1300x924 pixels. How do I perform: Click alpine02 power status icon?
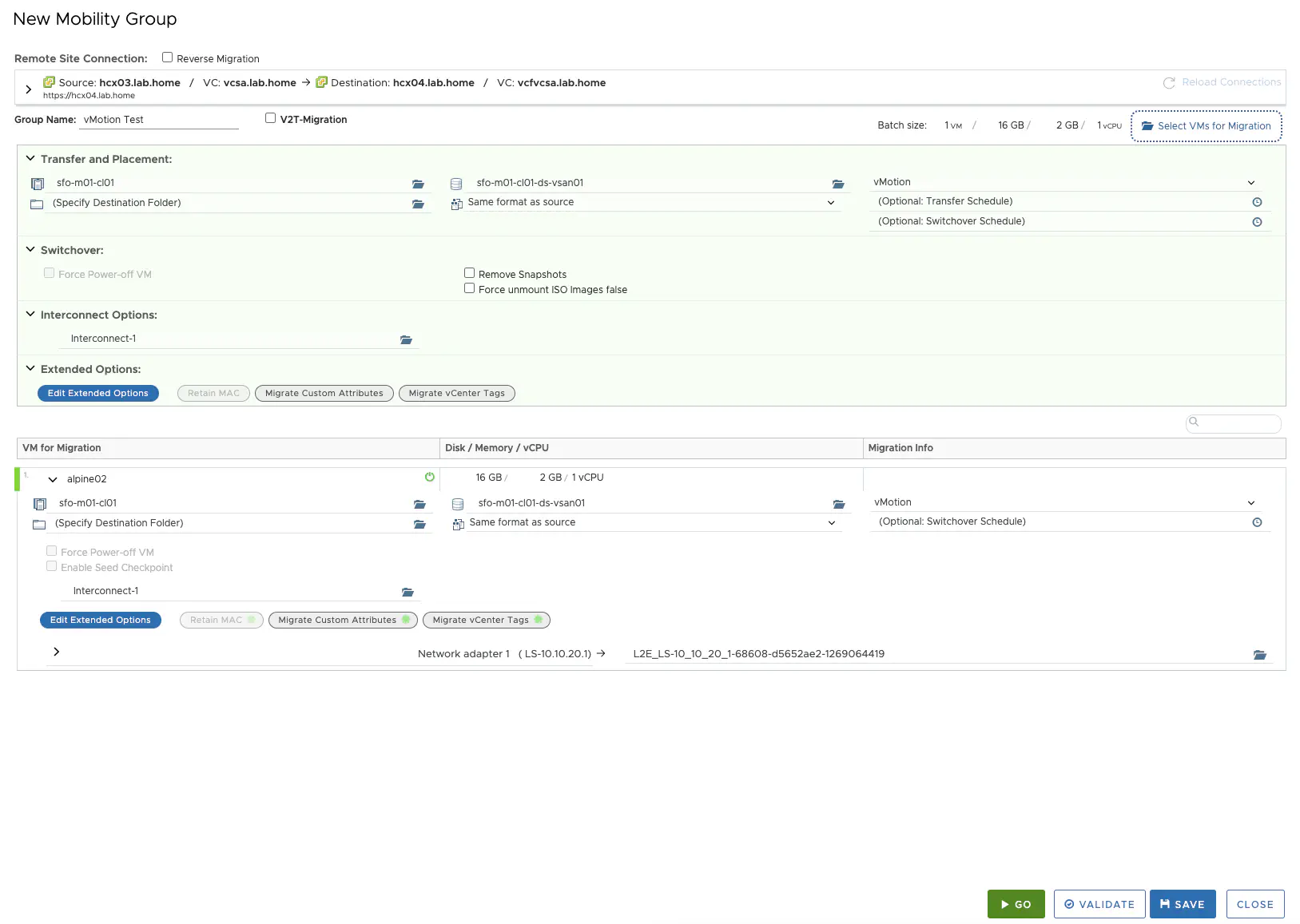tap(430, 477)
